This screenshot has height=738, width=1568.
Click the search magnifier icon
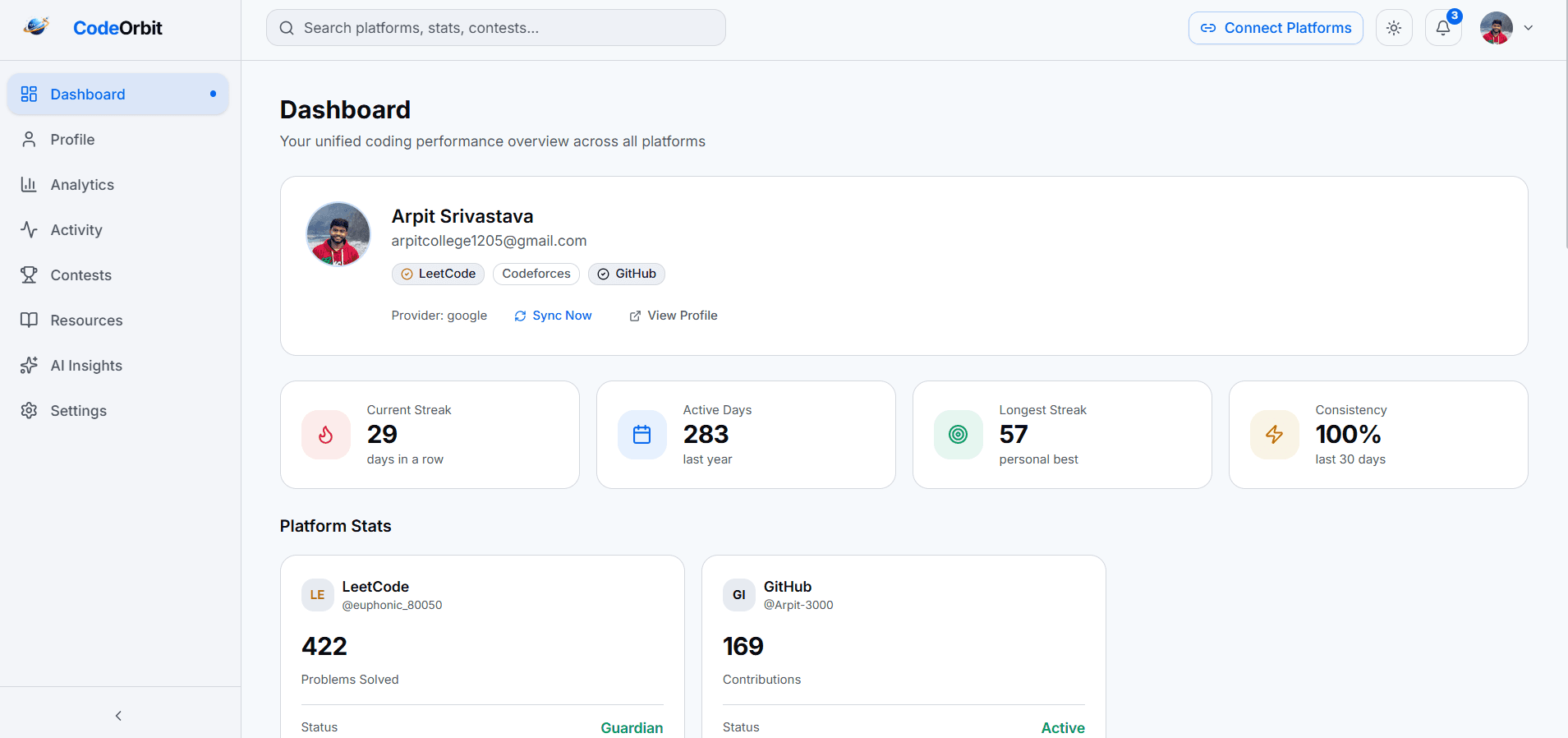click(287, 28)
